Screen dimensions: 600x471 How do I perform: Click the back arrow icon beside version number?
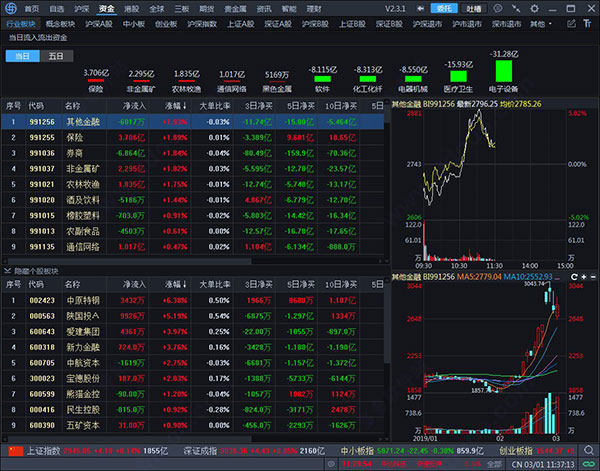[421, 8]
